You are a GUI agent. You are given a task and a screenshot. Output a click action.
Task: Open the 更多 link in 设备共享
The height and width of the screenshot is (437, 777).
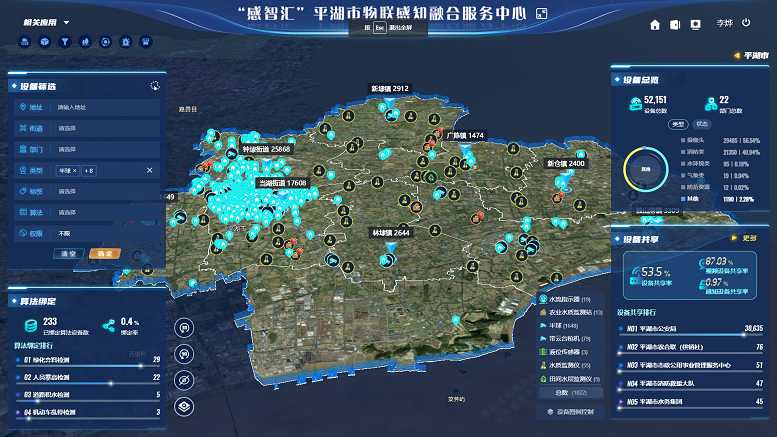click(745, 238)
